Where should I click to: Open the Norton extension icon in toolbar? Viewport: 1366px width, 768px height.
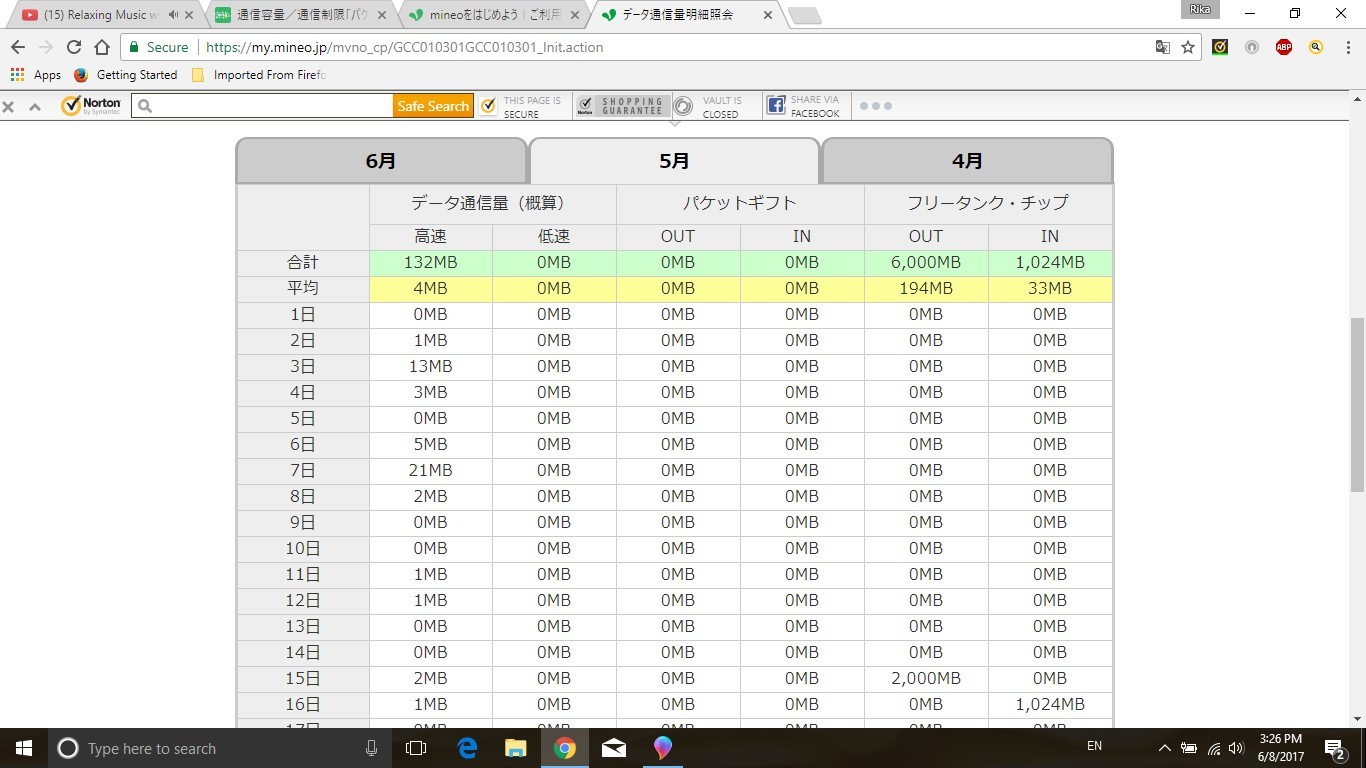pyautogui.click(x=1220, y=47)
